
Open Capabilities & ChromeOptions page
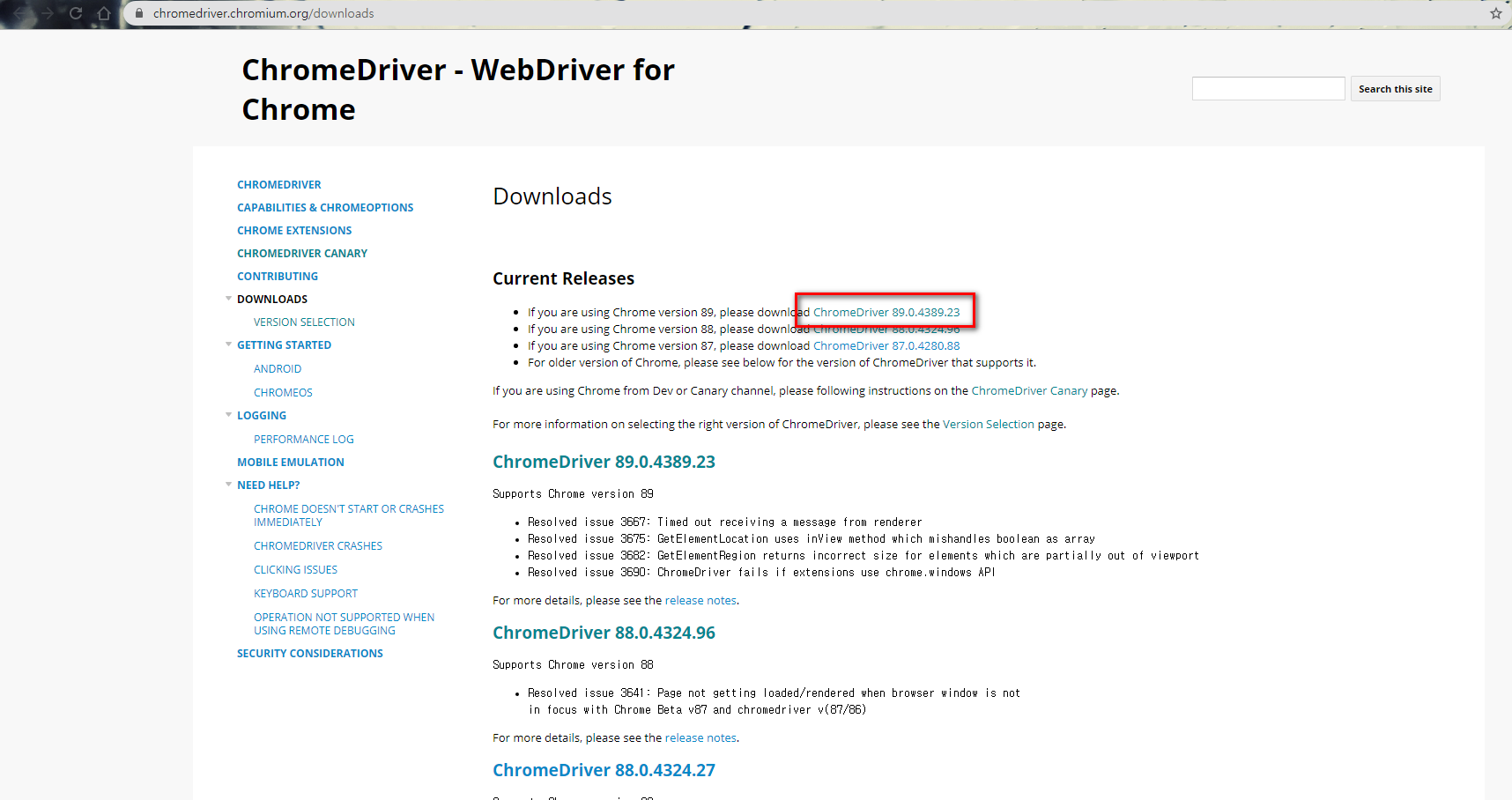pos(325,207)
